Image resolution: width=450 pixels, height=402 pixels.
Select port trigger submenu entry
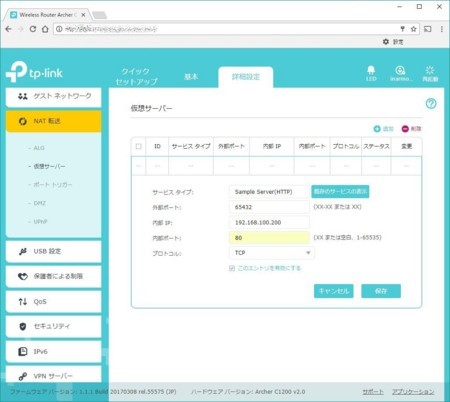coord(52,184)
